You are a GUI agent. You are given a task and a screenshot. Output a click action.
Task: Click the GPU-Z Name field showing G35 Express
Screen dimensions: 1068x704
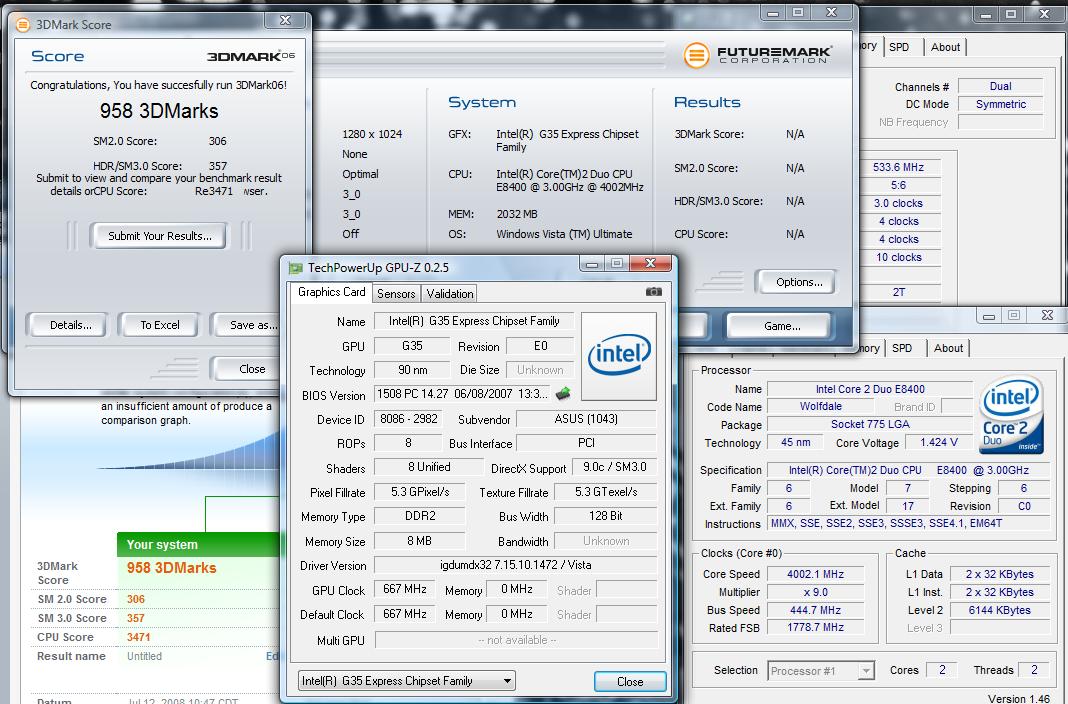[474, 321]
